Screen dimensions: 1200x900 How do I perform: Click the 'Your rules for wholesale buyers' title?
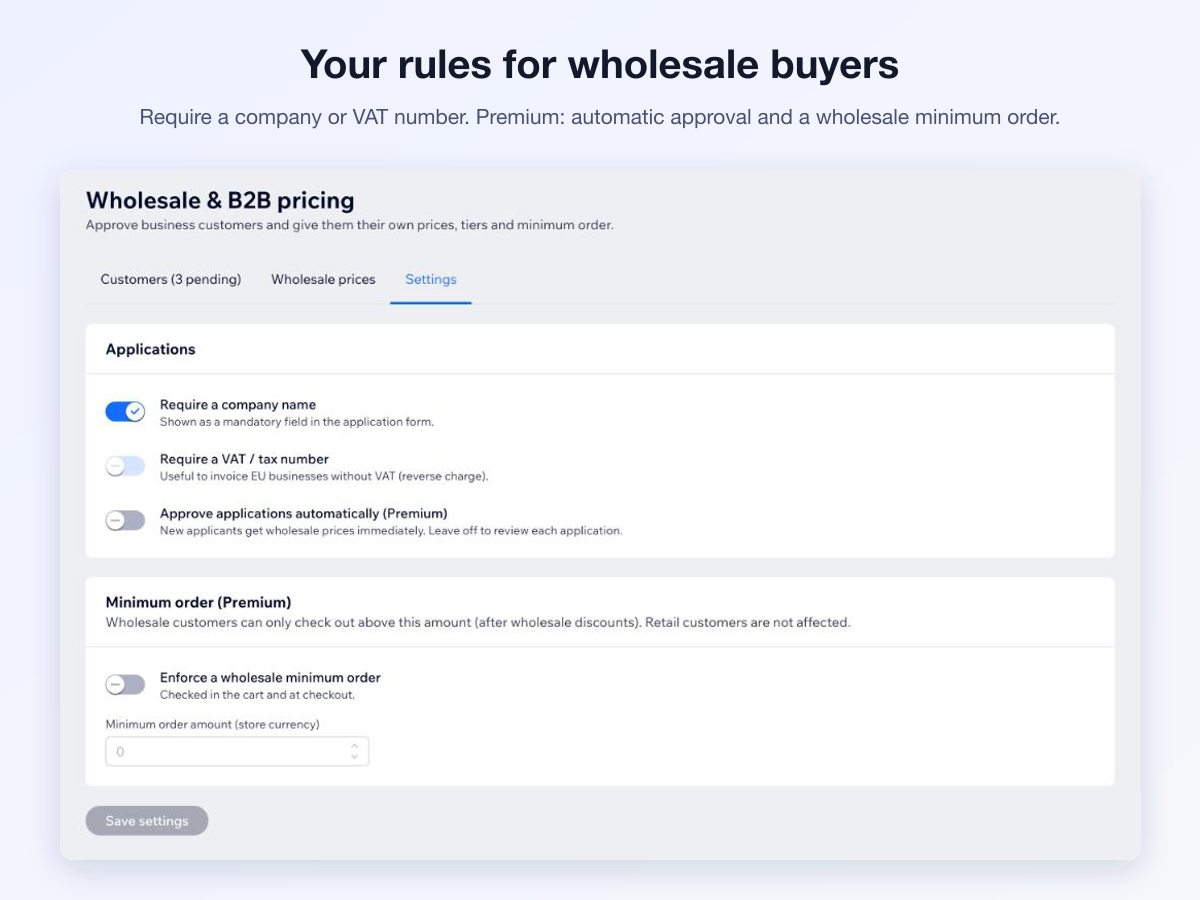[600, 64]
